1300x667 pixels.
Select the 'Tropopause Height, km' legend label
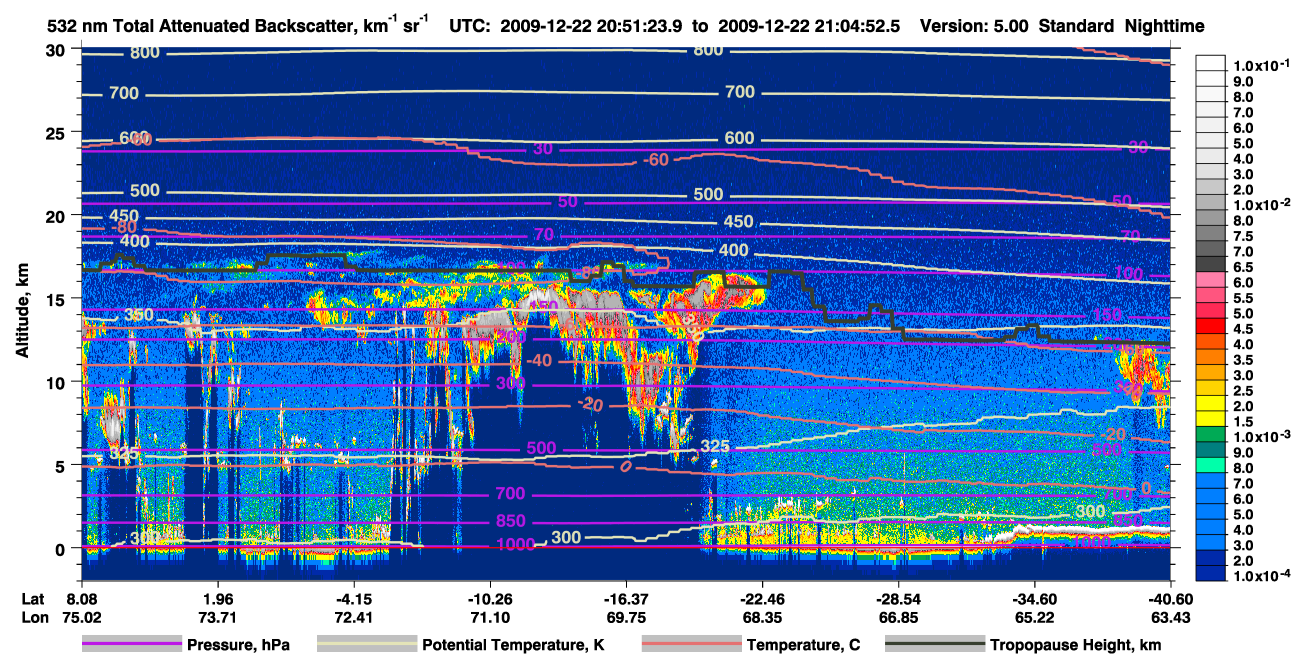point(1076,645)
